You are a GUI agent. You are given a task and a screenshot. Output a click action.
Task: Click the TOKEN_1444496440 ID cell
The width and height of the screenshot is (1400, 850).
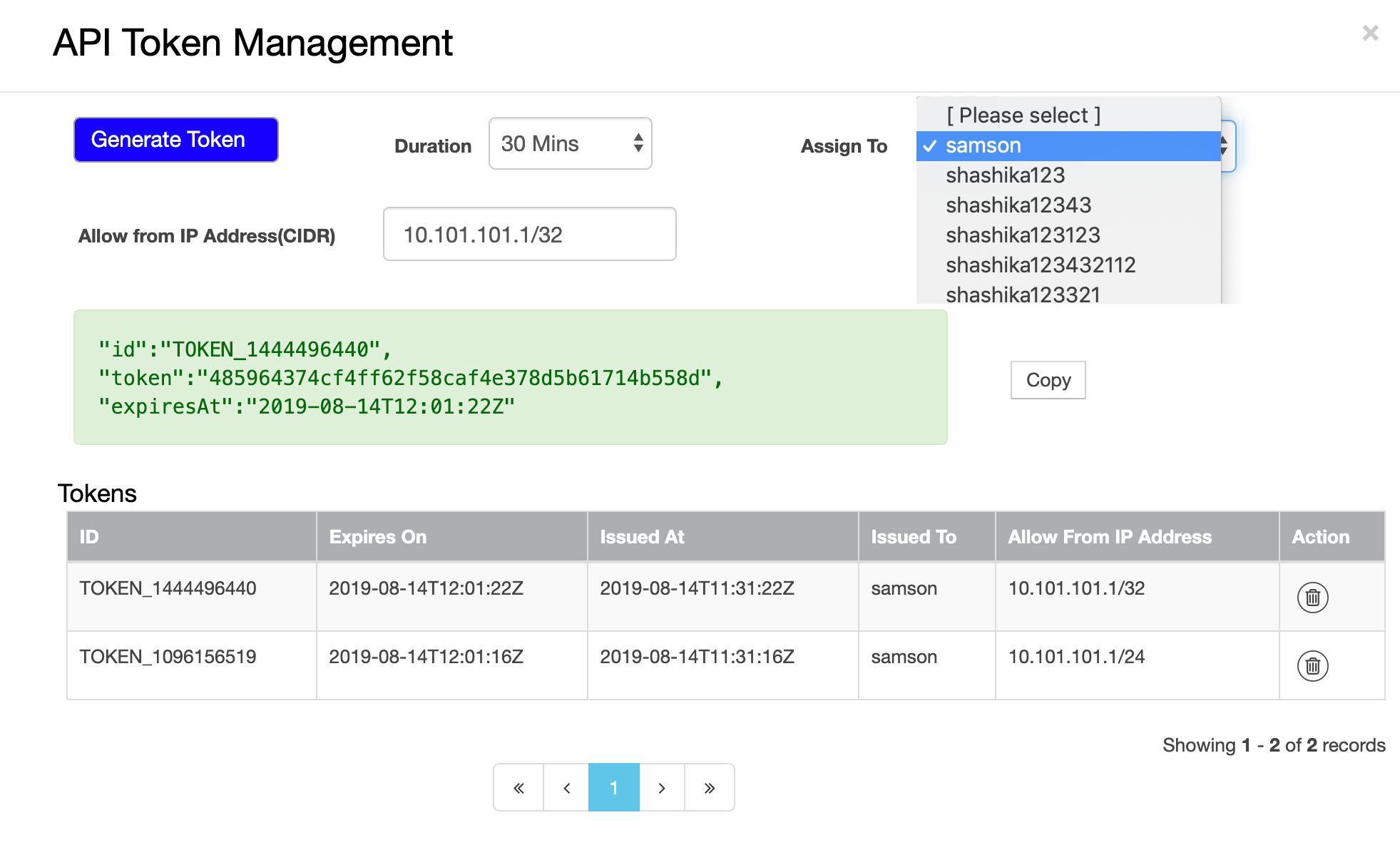(x=192, y=597)
